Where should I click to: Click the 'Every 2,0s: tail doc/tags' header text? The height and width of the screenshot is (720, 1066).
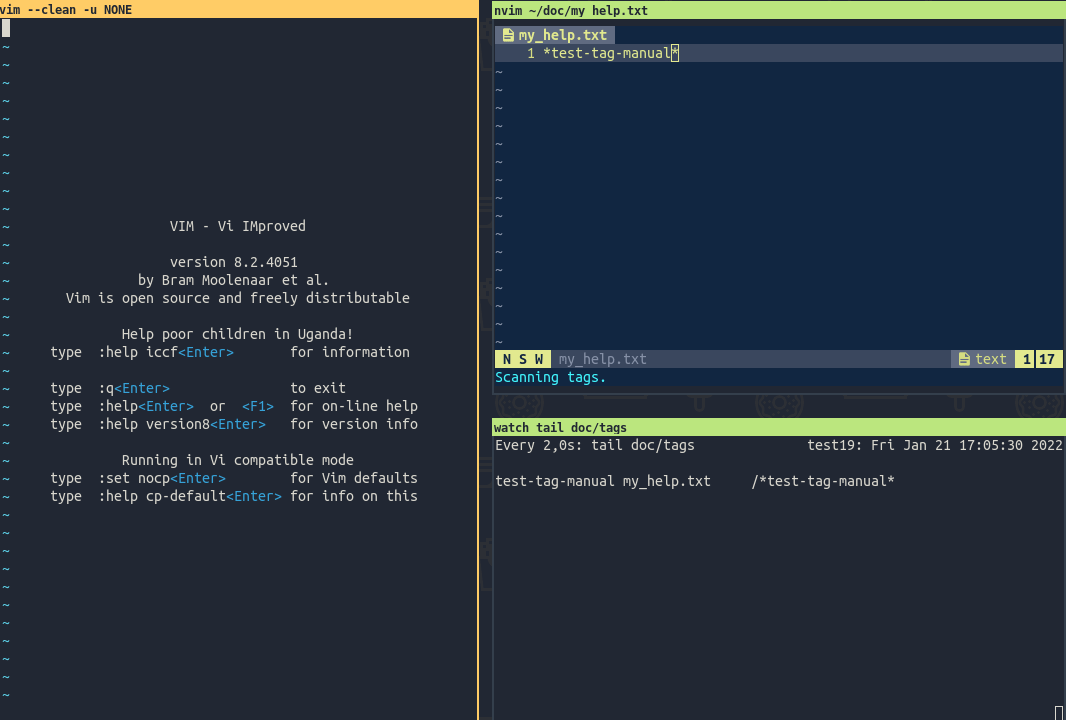click(595, 445)
